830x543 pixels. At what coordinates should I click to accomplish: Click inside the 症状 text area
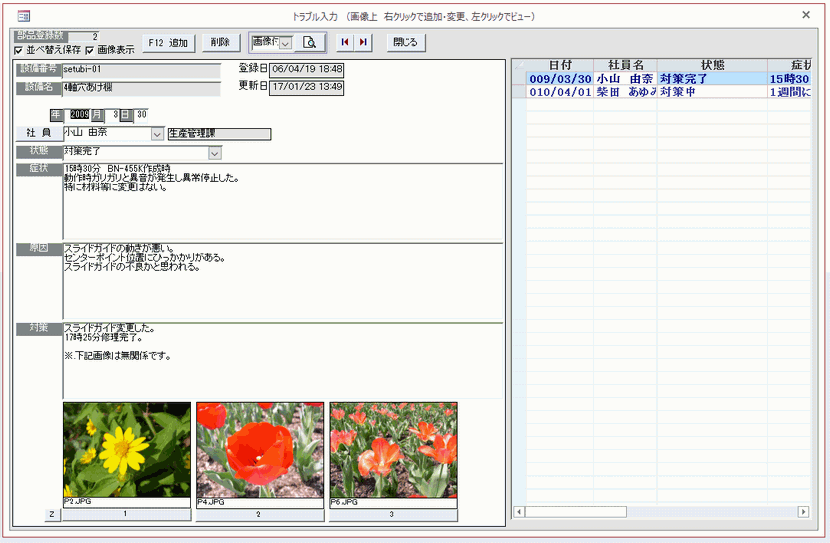pyautogui.click(x=283, y=202)
